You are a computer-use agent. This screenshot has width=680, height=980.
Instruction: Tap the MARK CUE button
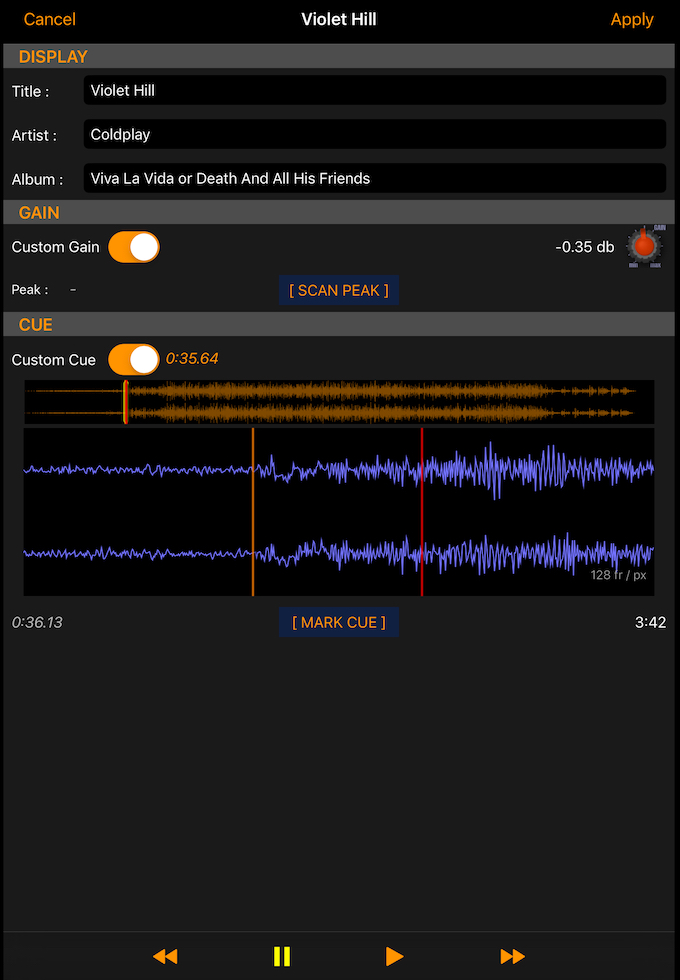pos(339,622)
